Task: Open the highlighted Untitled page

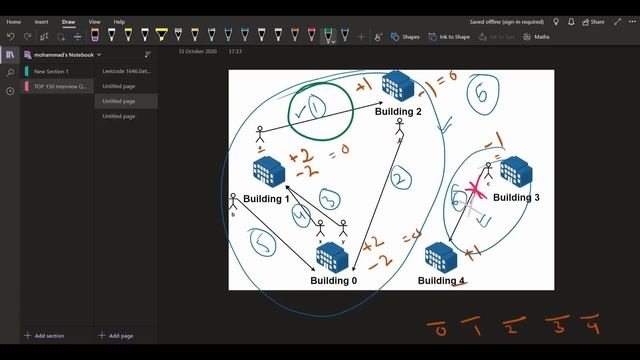Action: (126, 101)
